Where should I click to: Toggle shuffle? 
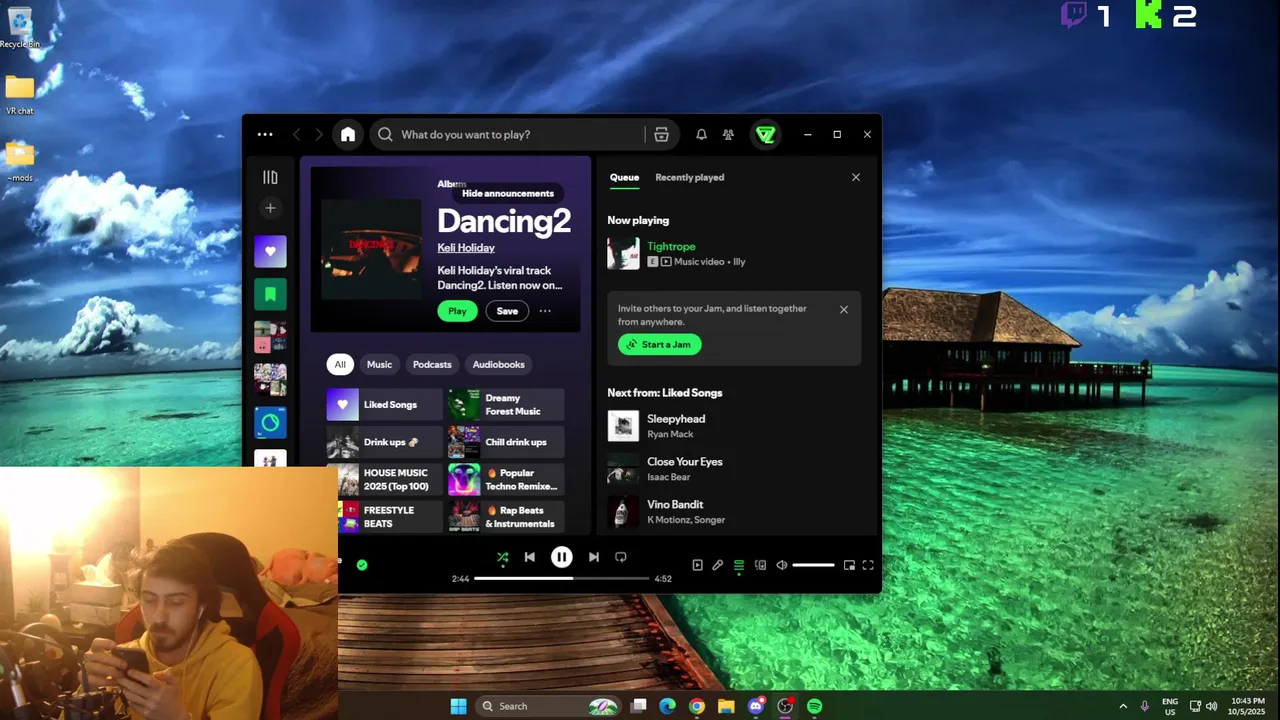[503, 557]
